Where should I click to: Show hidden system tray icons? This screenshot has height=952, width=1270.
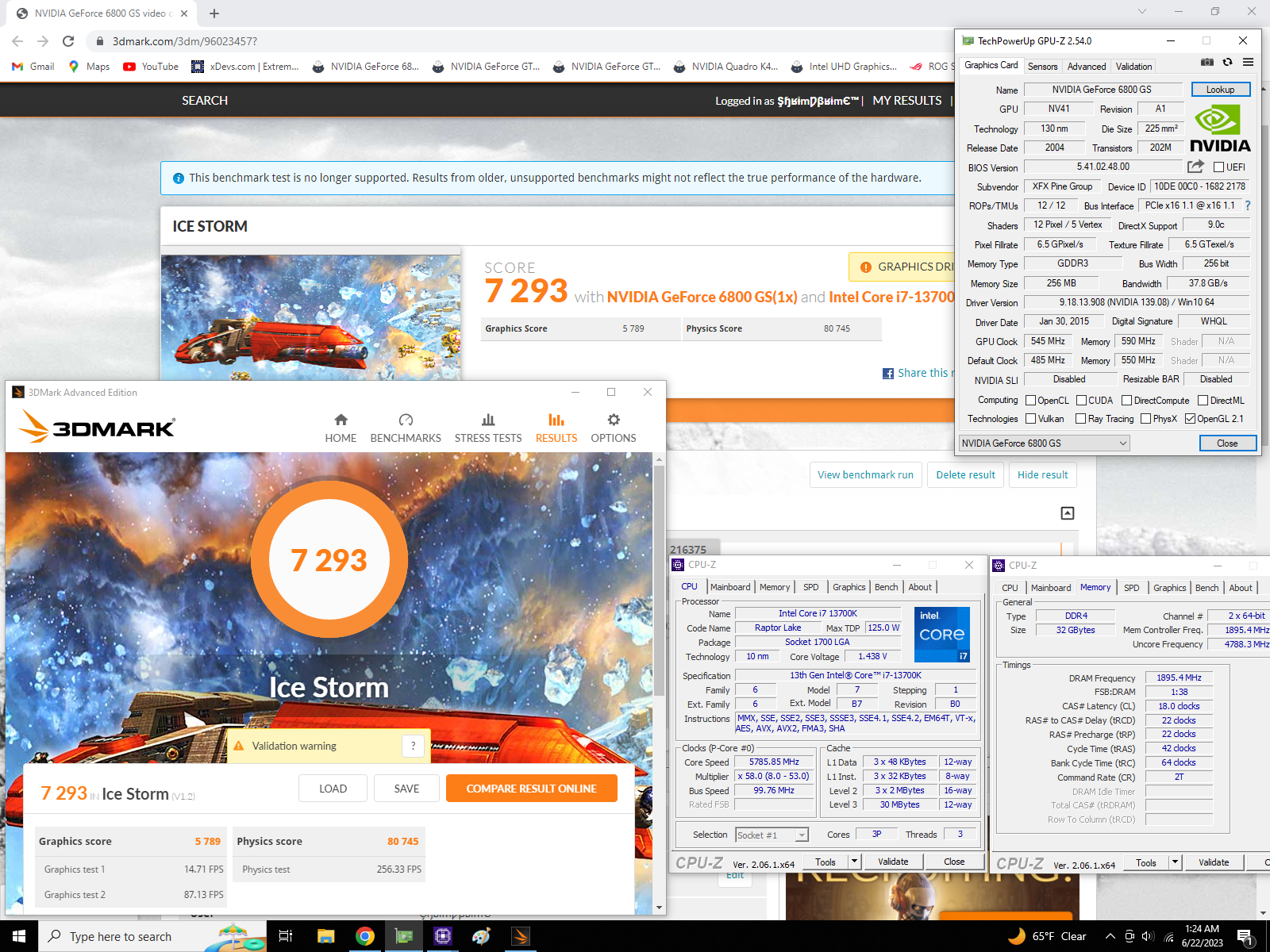(x=1110, y=936)
